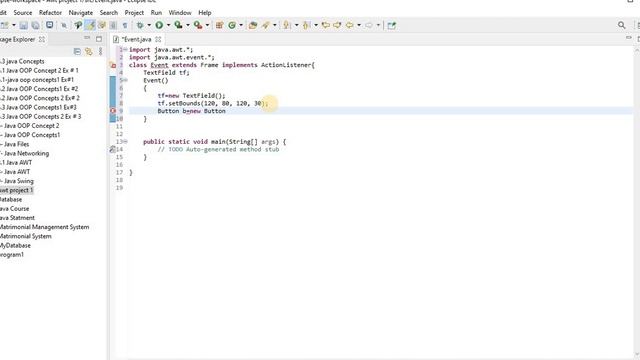This screenshot has height=360, width=640.
Task: Click the Coverage run icon
Action: tap(178, 25)
